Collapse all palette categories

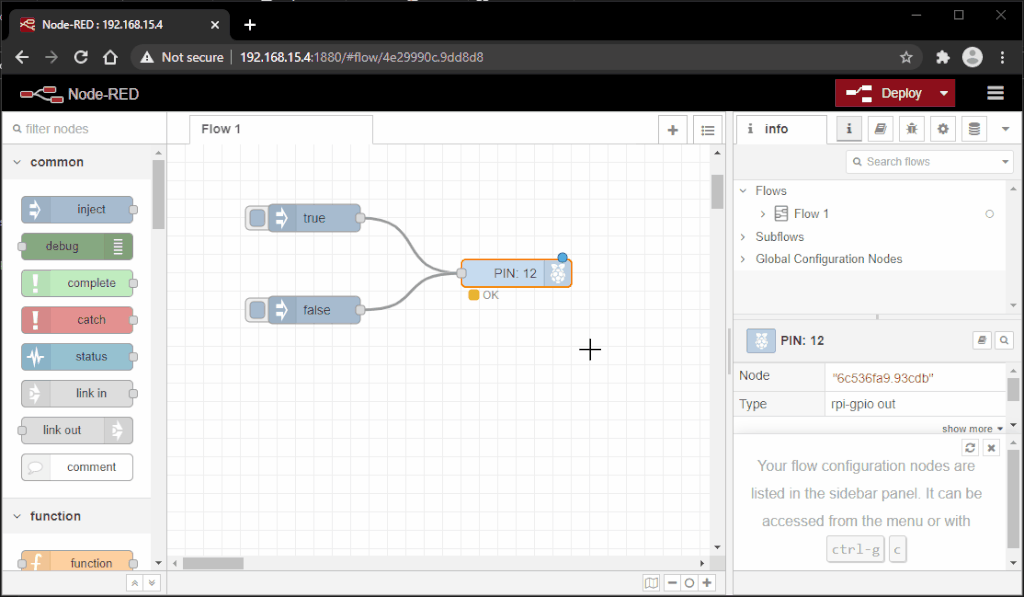pos(135,583)
